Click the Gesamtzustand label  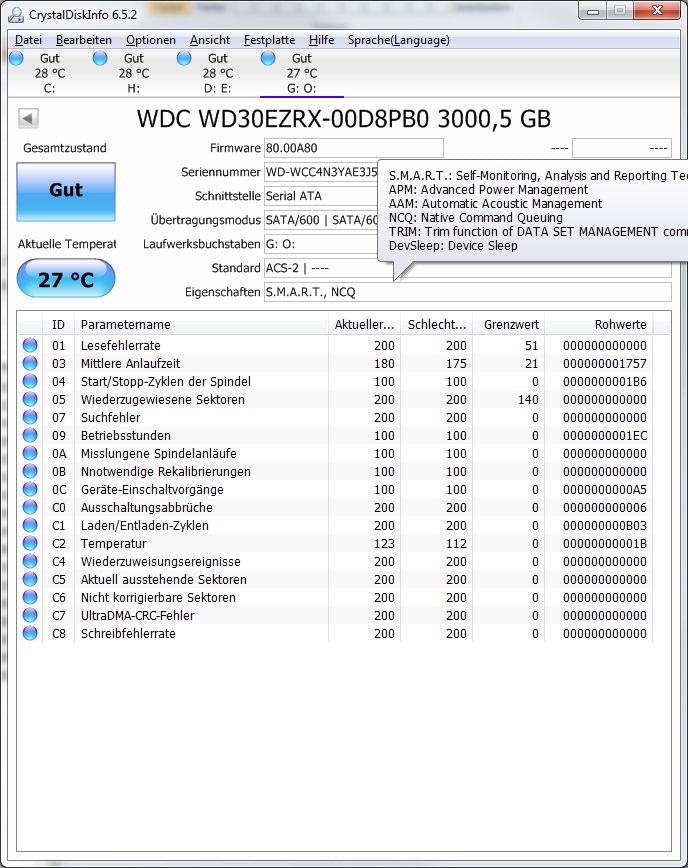[65, 148]
